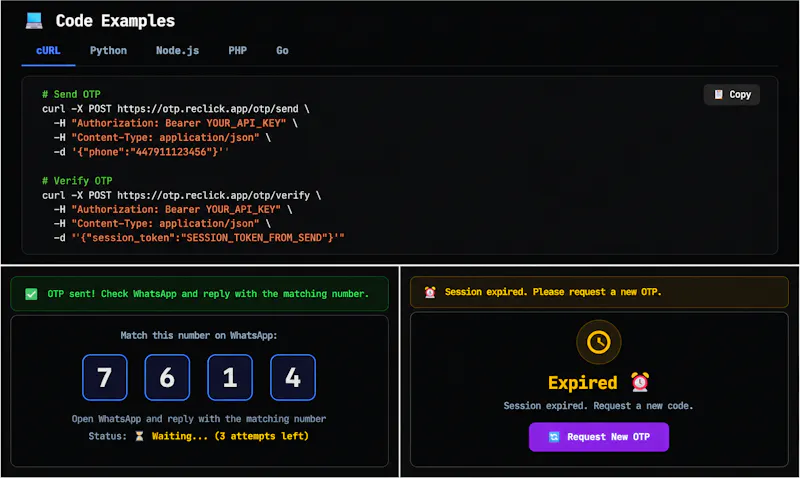Click 'Open WhatsApp and reply' instruction text
Image resolution: width=800 pixels, height=478 pixels.
199,419
